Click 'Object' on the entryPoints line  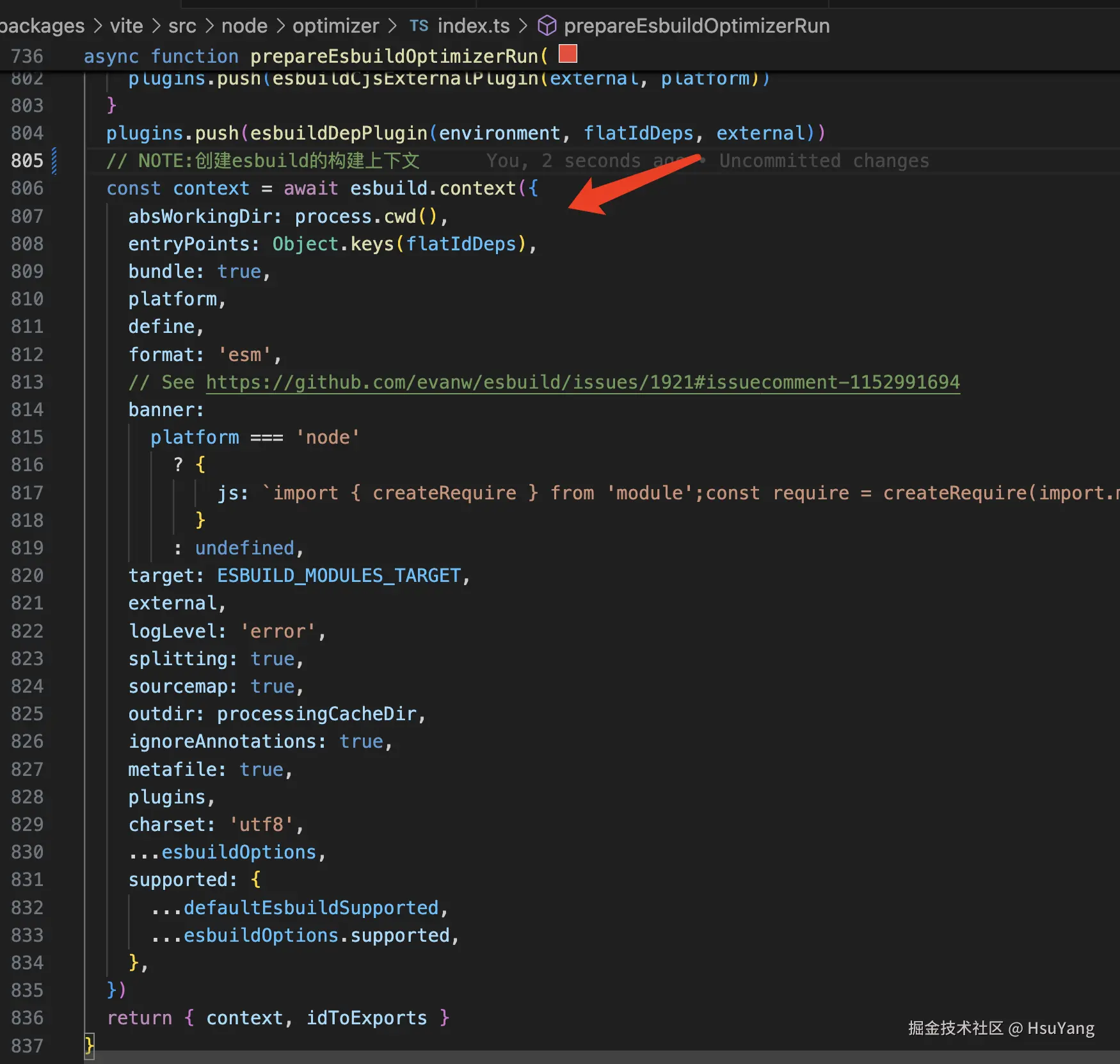[305, 244]
